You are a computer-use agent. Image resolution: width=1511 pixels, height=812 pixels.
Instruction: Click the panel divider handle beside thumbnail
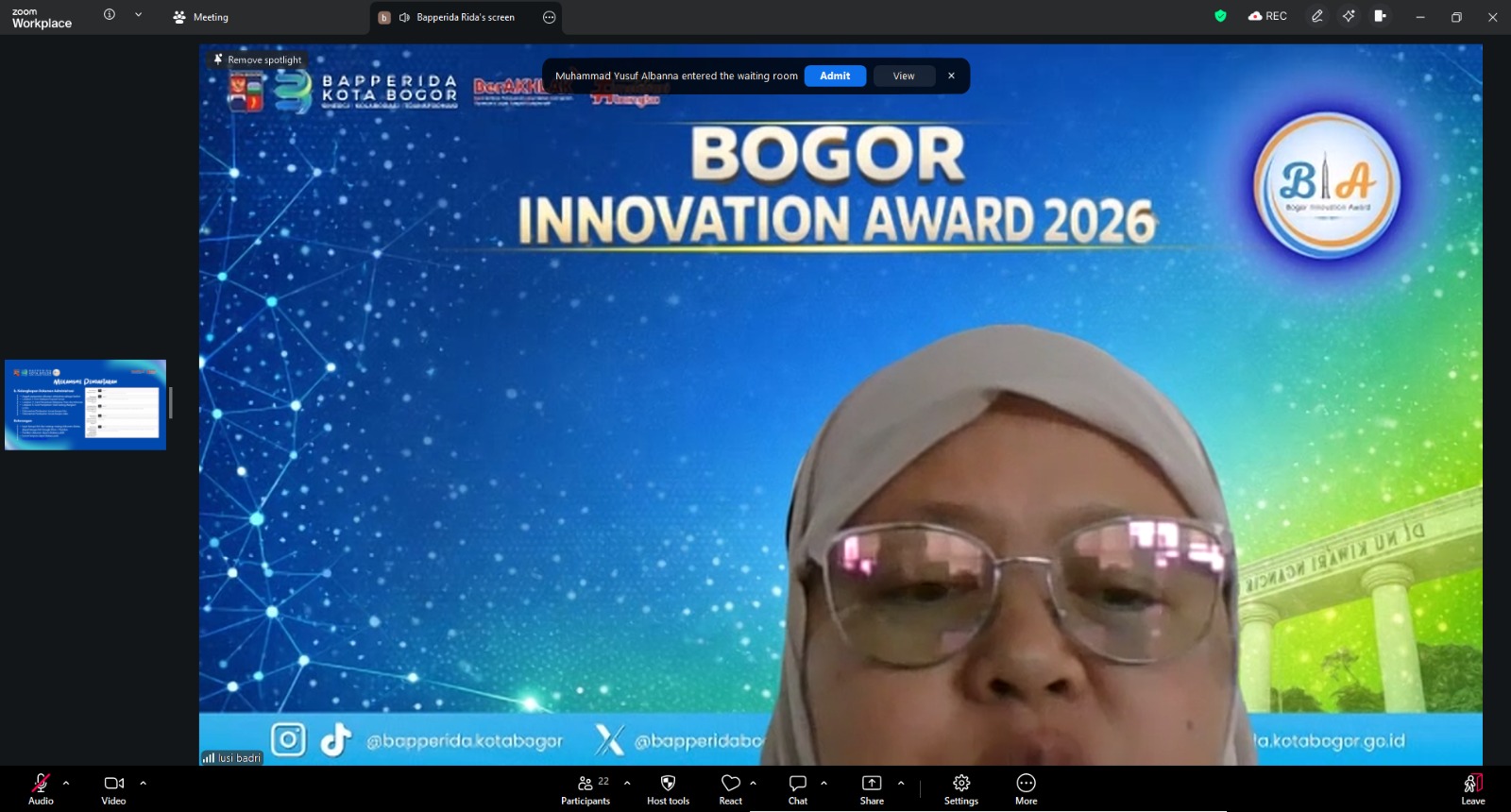[x=171, y=403]
